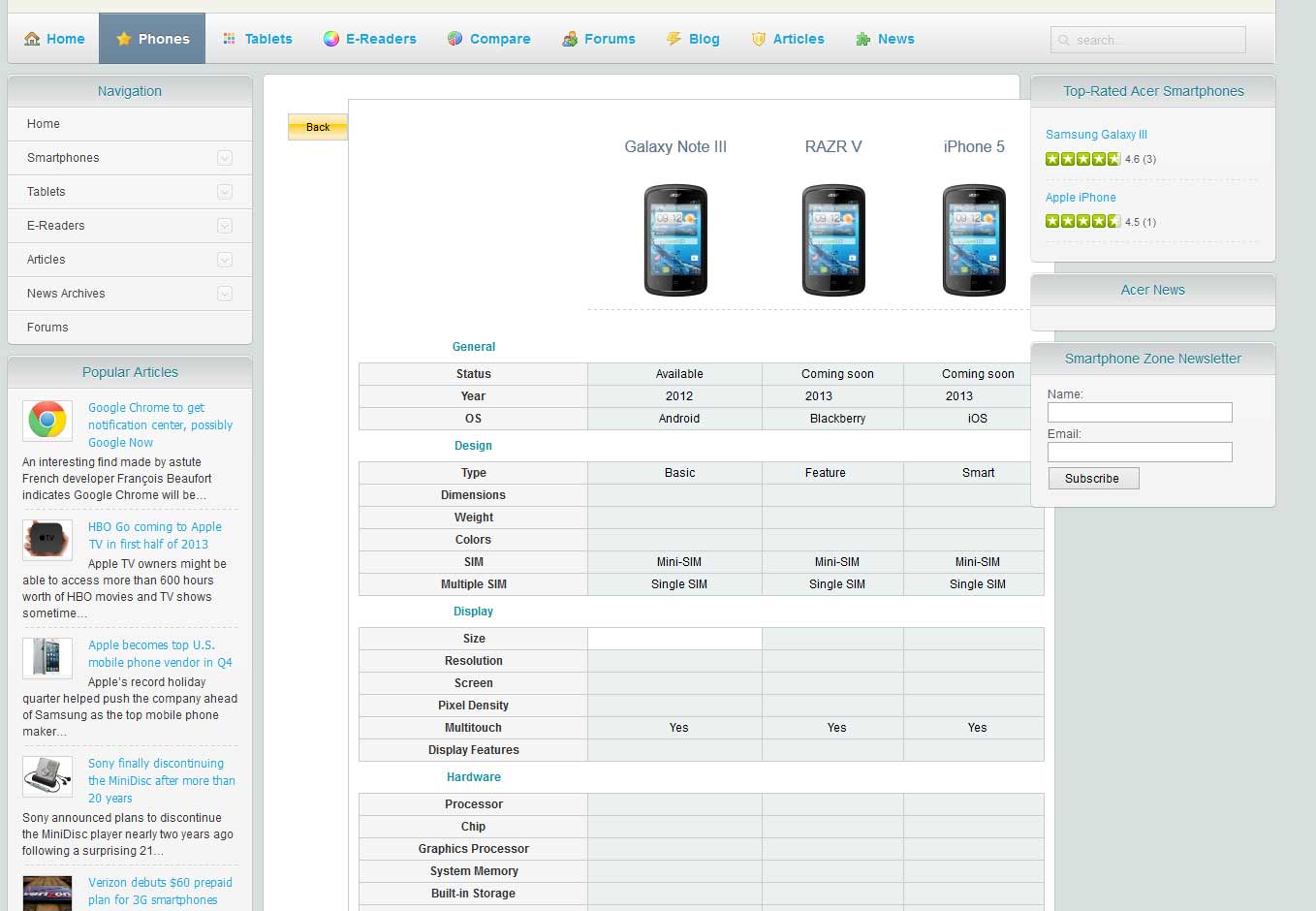Select News Archives in the Navigation sidebar

[x=130, y=294]
